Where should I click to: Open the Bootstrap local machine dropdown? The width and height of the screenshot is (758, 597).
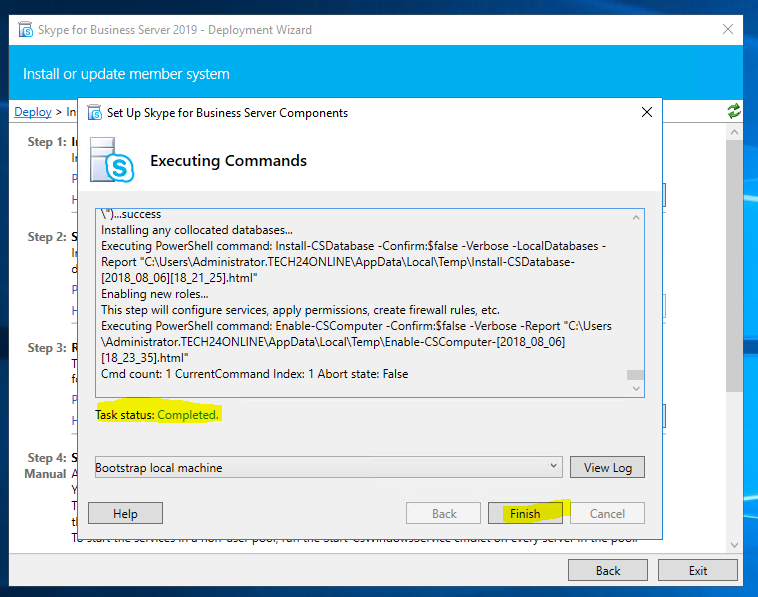point(329,467)
